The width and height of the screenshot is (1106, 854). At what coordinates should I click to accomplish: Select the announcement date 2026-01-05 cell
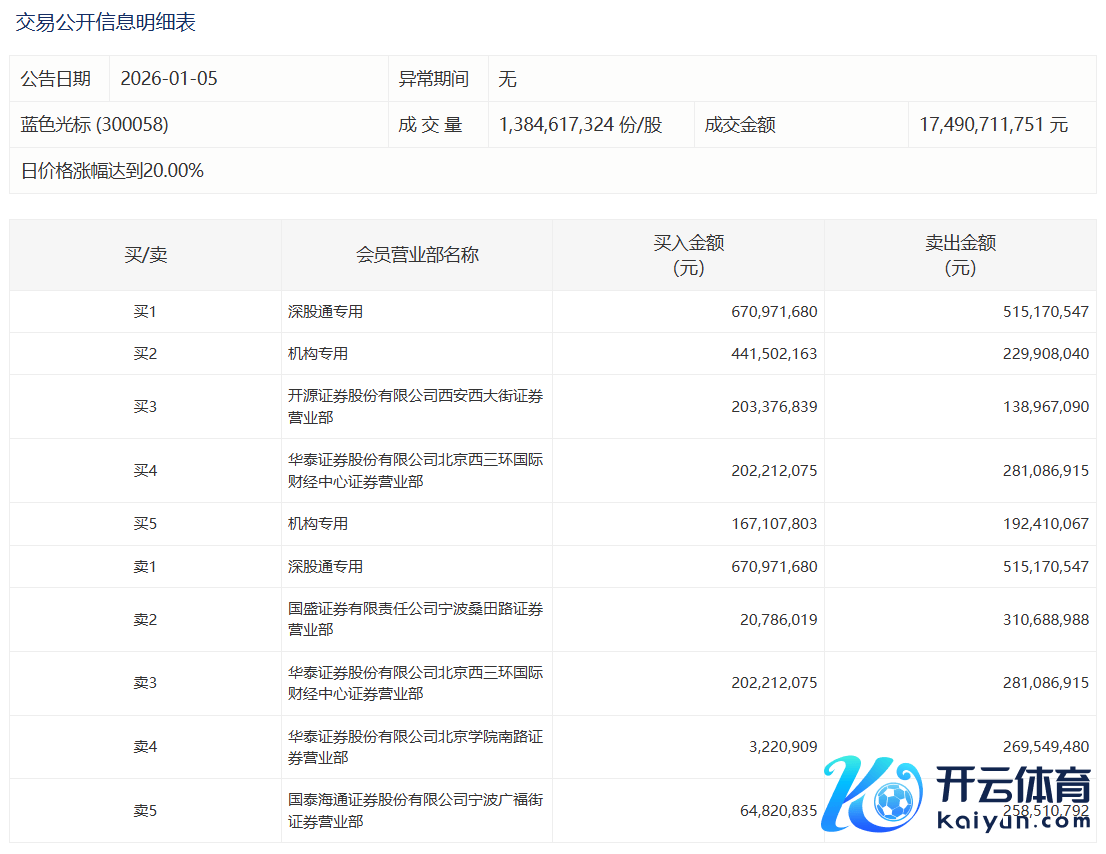coord(169,79)
